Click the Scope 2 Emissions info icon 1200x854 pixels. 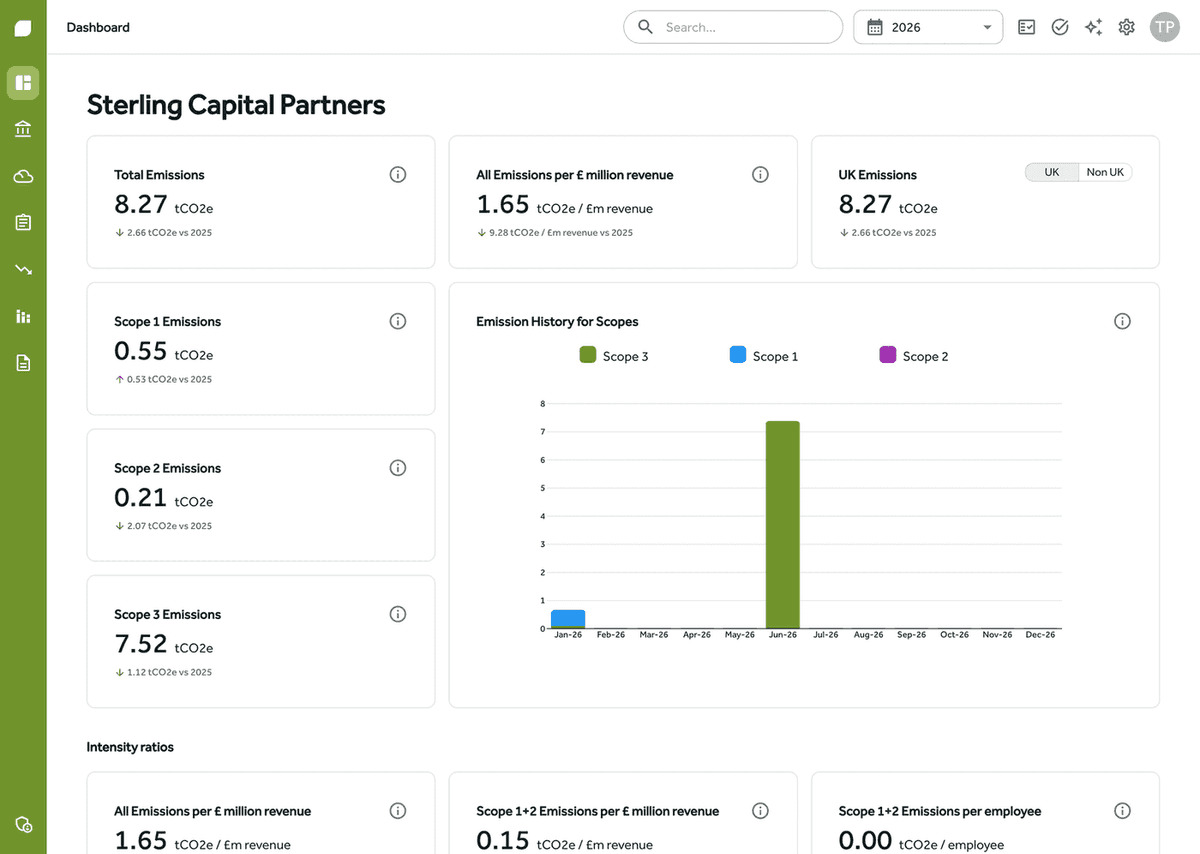(398, 468)
